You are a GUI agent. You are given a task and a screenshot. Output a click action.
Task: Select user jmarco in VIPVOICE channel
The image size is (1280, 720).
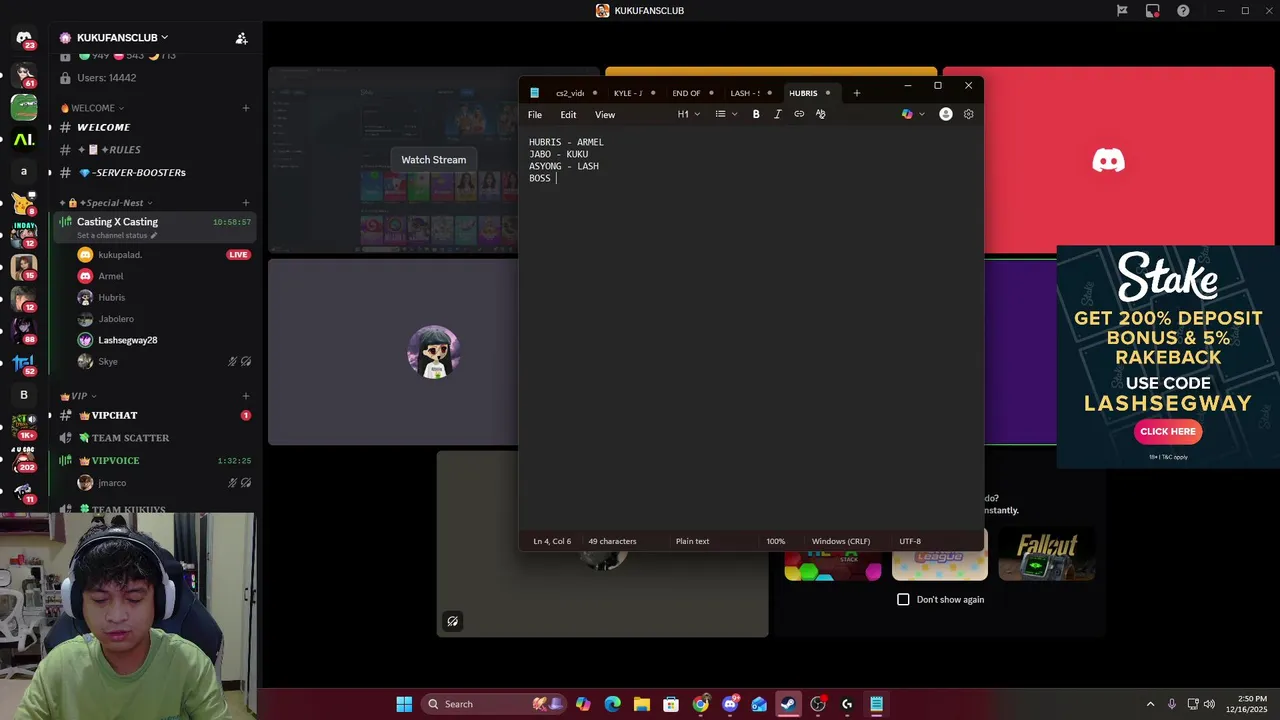(163, 483)
